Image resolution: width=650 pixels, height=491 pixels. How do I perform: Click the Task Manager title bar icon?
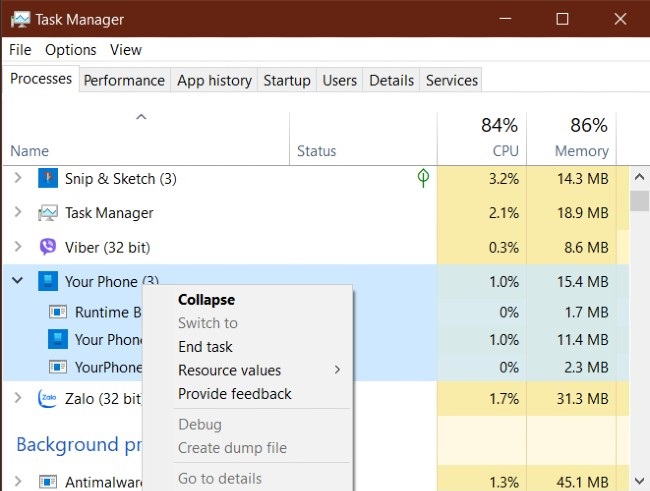[x=20, y=19]
